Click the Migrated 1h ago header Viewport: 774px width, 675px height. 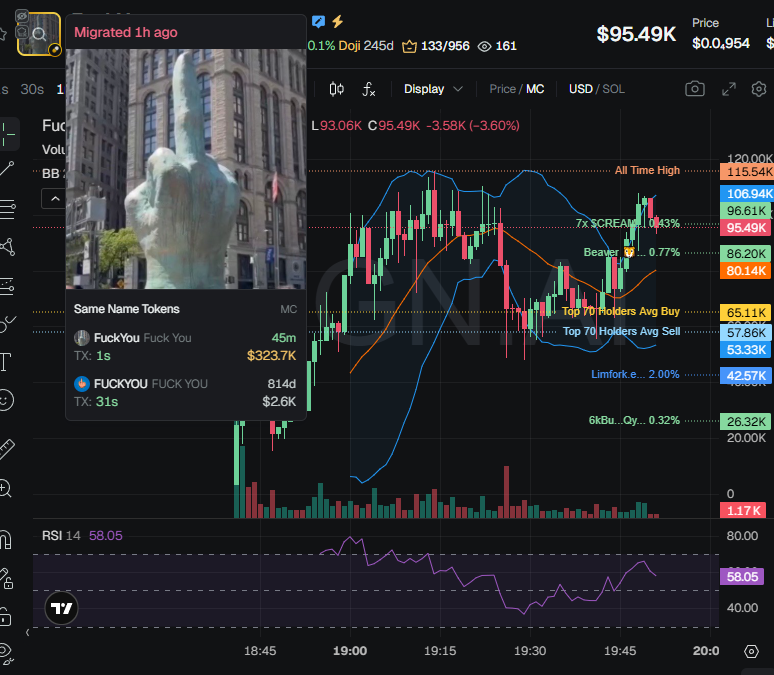click(x=125, y=33)
